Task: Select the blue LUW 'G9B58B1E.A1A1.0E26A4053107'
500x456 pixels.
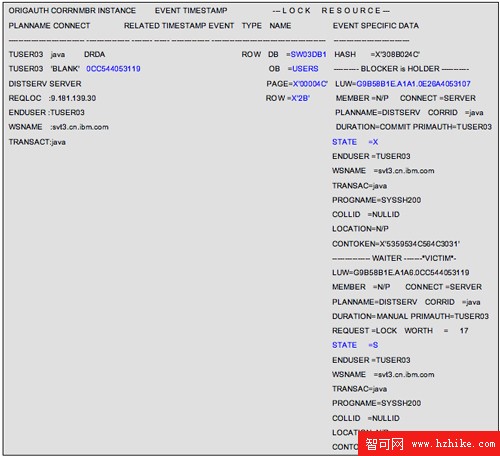Action: tap(413, 84)
